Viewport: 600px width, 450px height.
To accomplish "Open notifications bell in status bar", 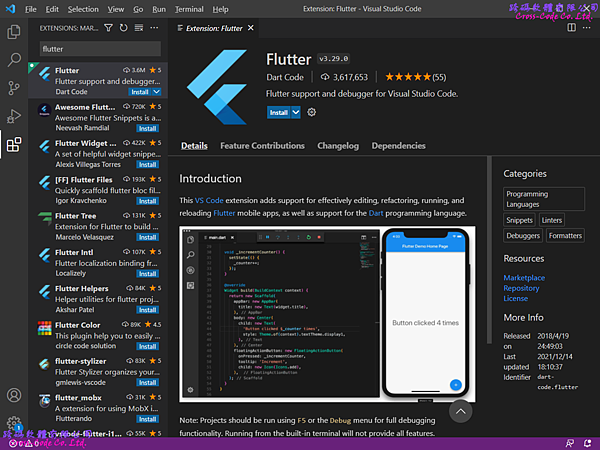I will pos(588,443).
